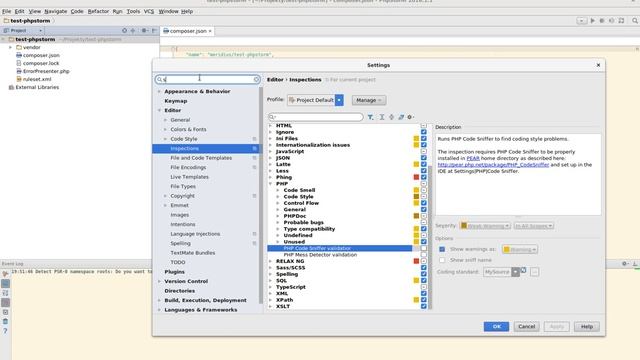Open the Severity dropdown
Viewport: 640px width, 360px height.
[x=485, y=226]
